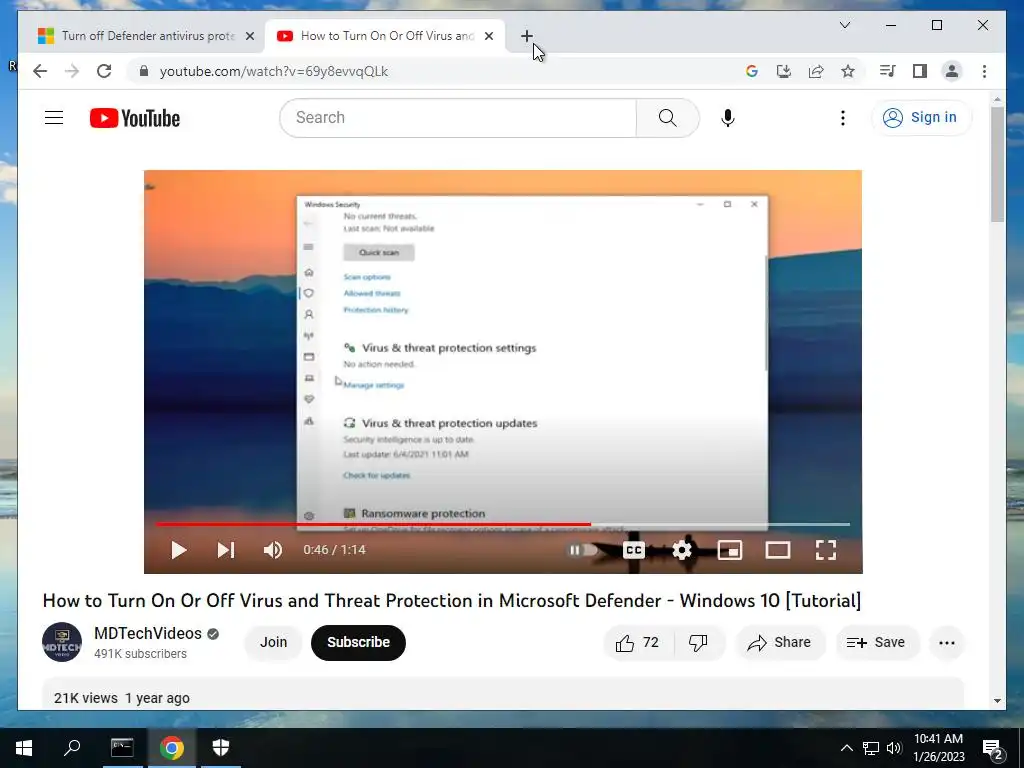
Task: Open Chrome profile avatar
Action: tap(952, 71)
